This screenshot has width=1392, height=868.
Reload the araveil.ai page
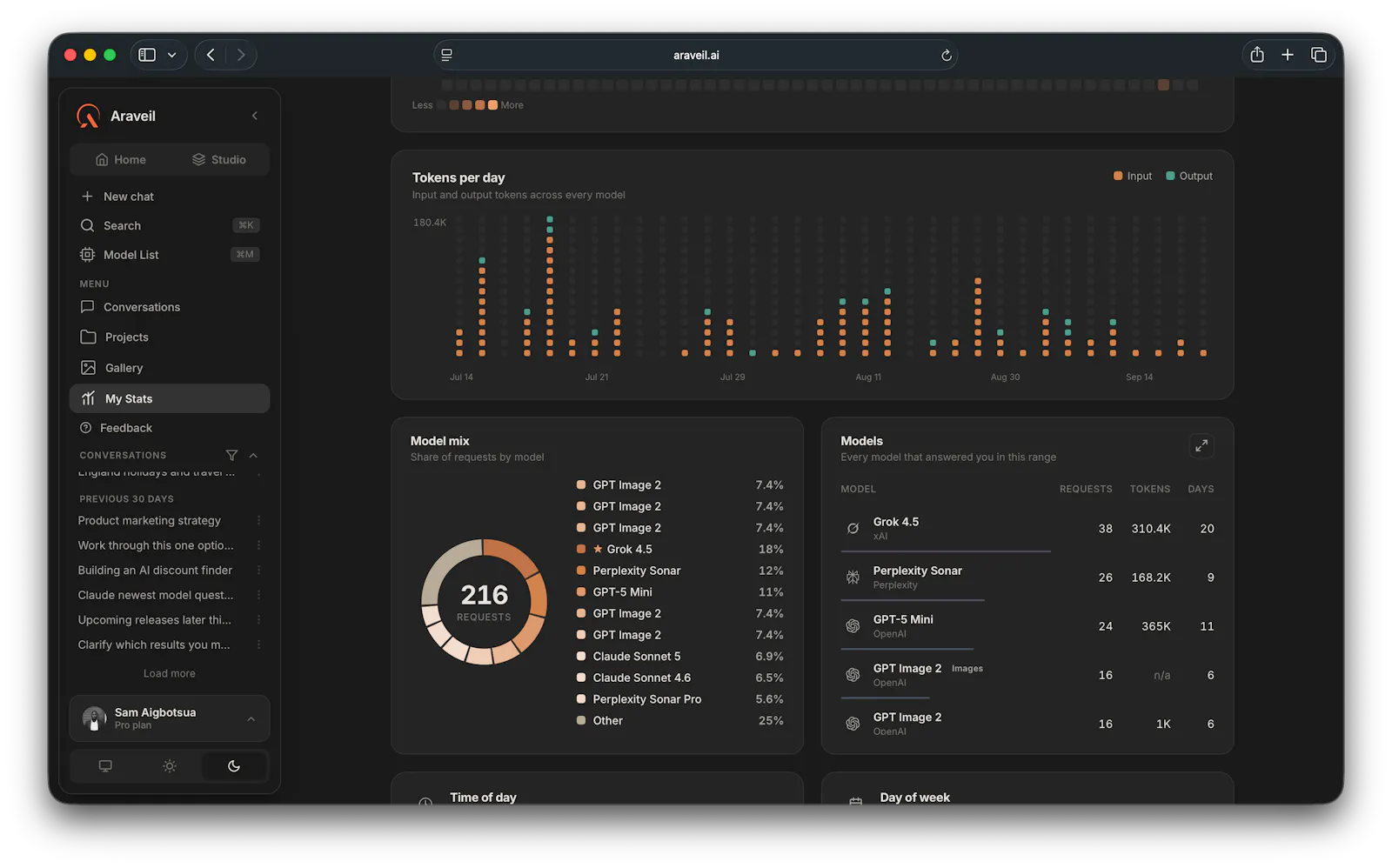coord(947,55)
